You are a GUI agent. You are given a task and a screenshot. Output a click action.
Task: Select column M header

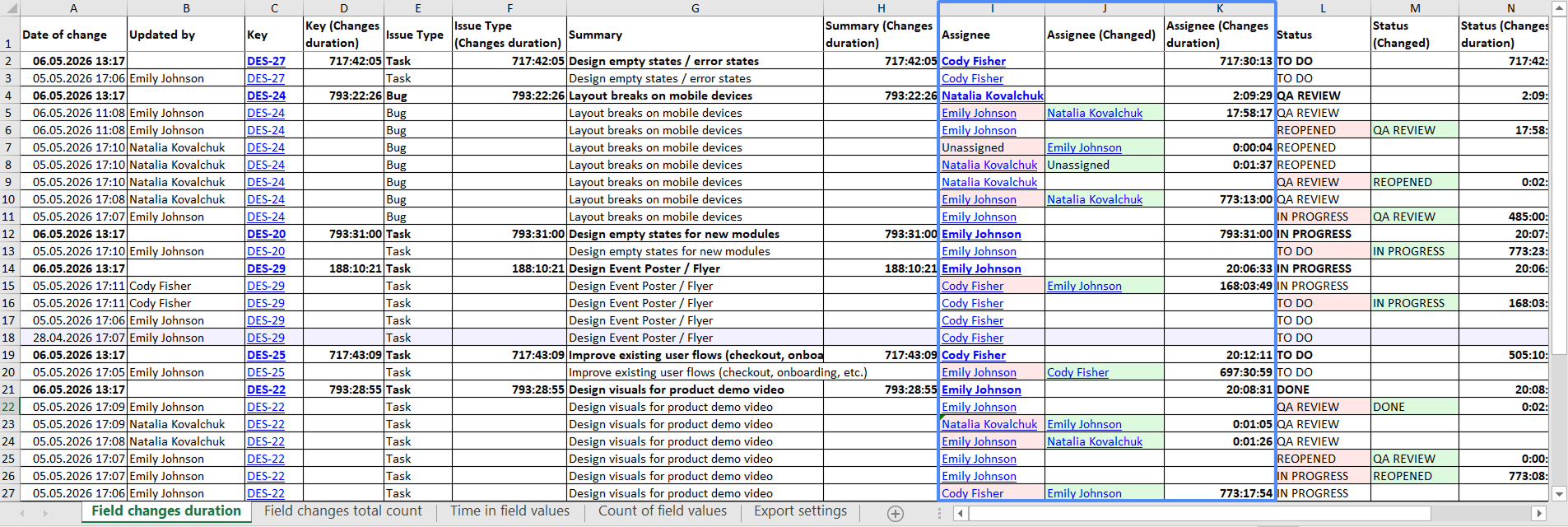(x=1415, y=8)
